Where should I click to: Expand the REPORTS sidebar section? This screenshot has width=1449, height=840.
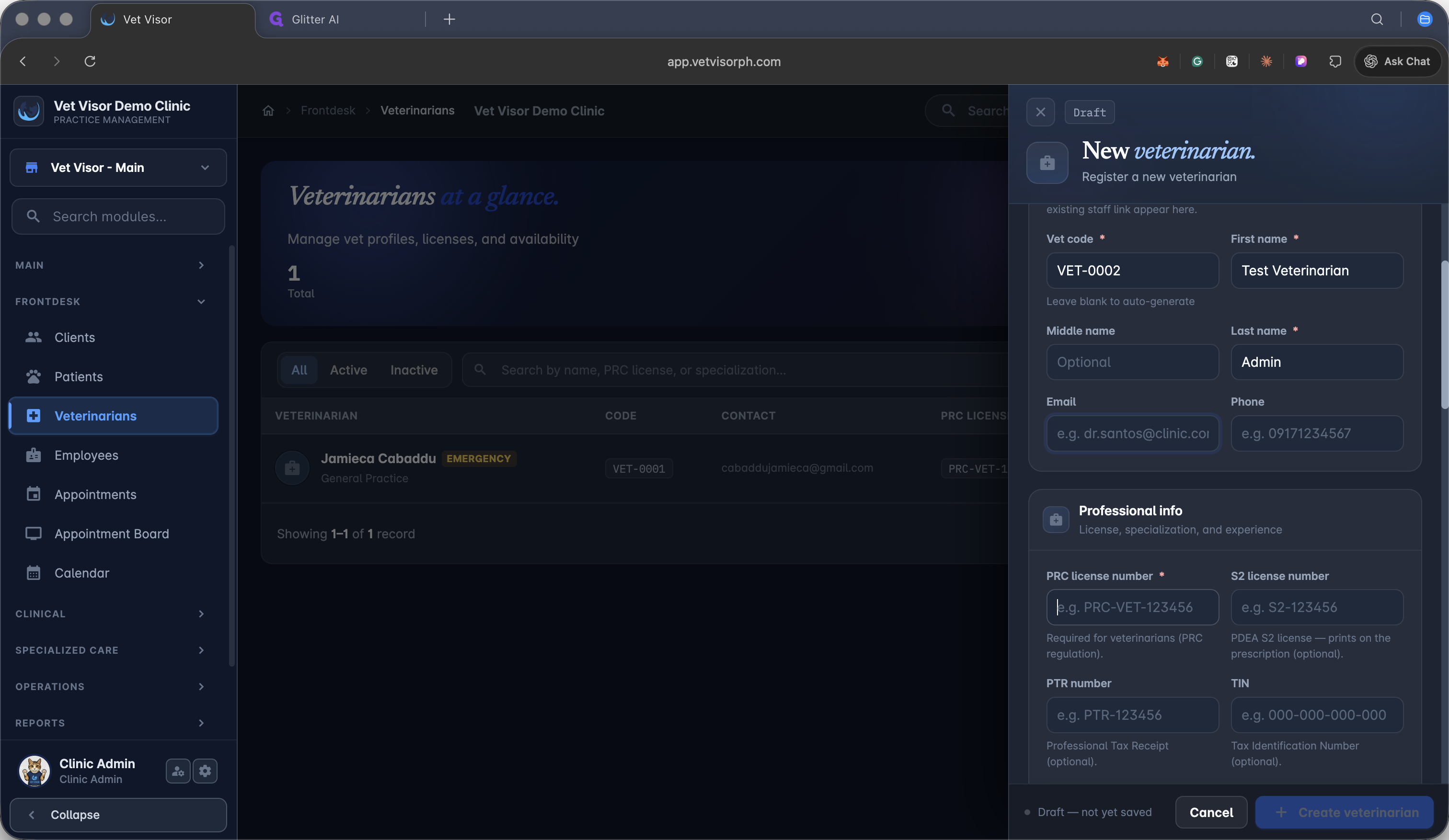click(110, 723)
